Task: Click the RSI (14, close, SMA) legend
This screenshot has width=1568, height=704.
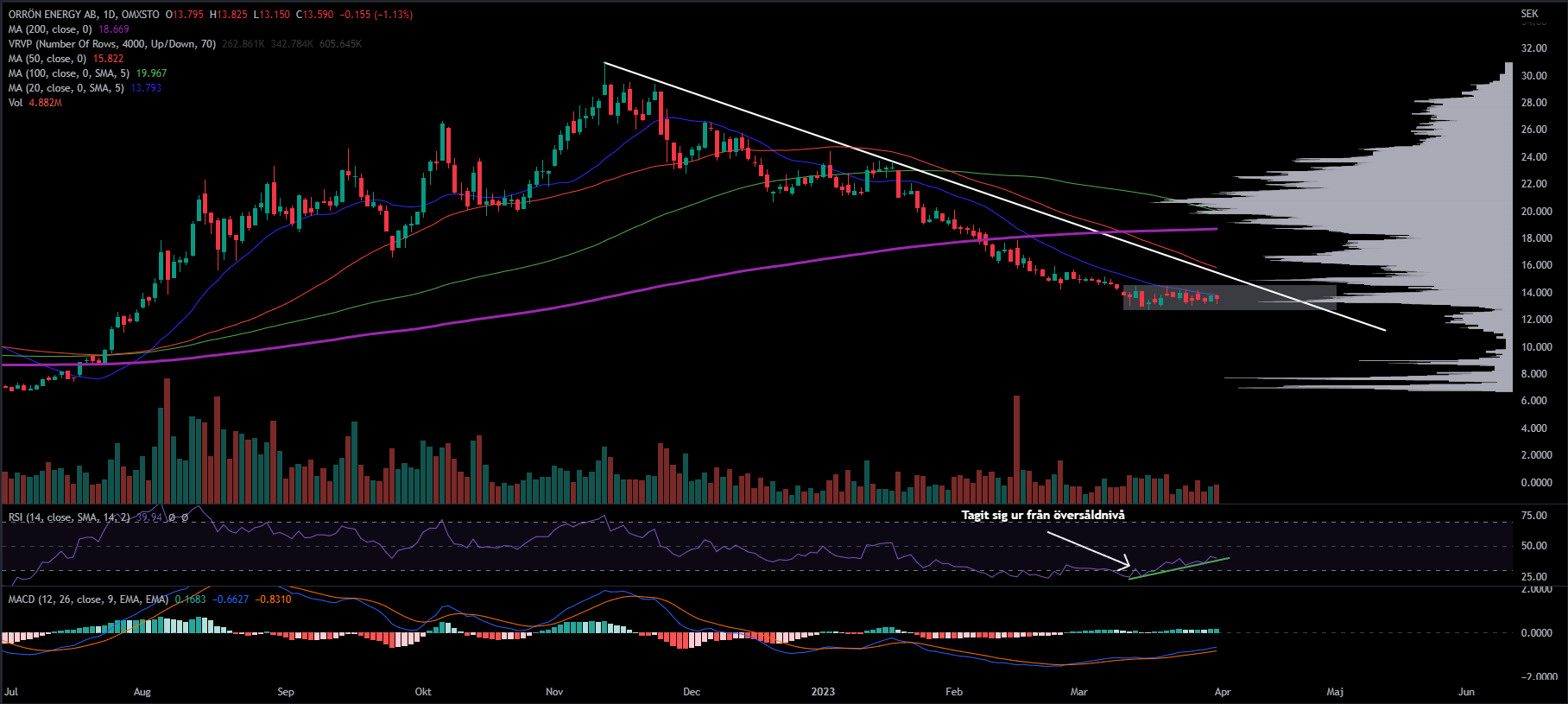Action: tap(69, 517)
